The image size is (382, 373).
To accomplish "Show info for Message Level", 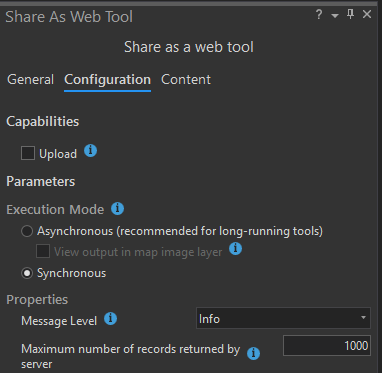I will (110, 319).
